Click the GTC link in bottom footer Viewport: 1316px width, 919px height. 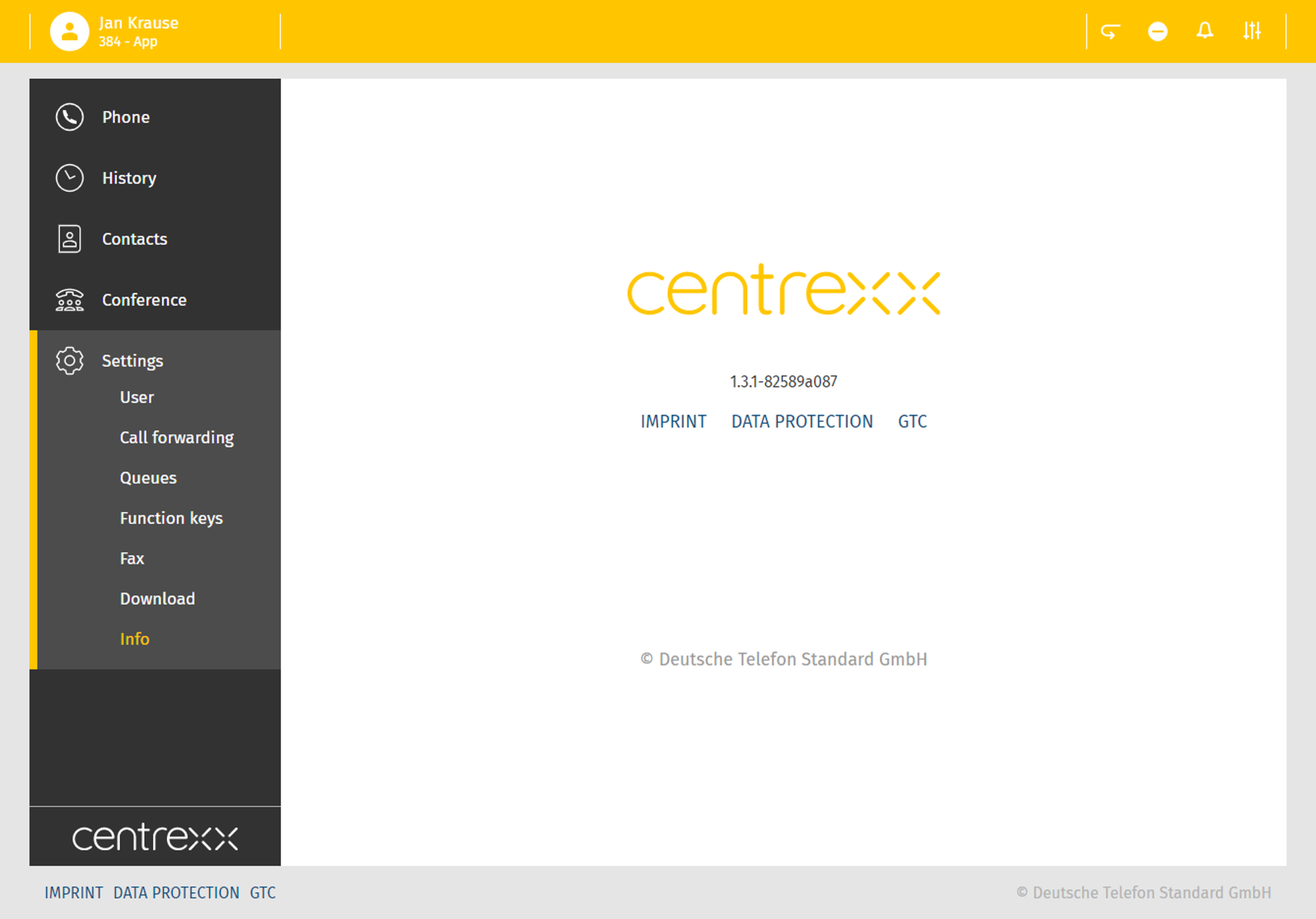263,893
